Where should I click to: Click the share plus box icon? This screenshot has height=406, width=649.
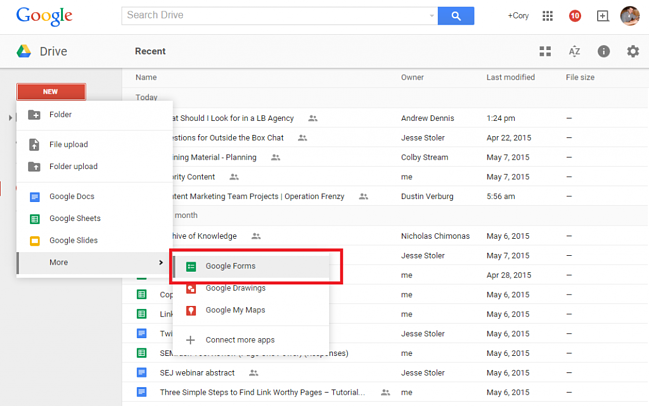coord(602,16)
